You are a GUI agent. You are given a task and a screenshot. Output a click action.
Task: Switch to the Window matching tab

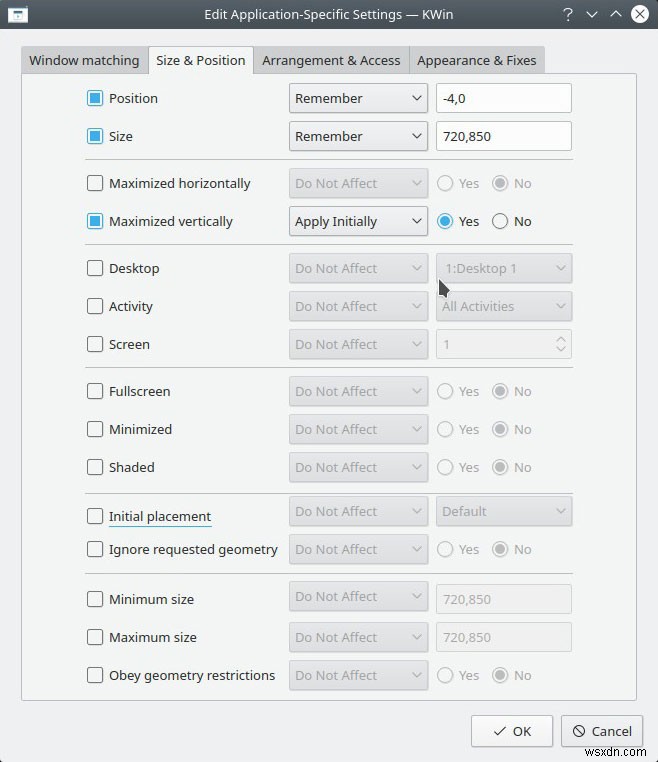click(84, 60)
